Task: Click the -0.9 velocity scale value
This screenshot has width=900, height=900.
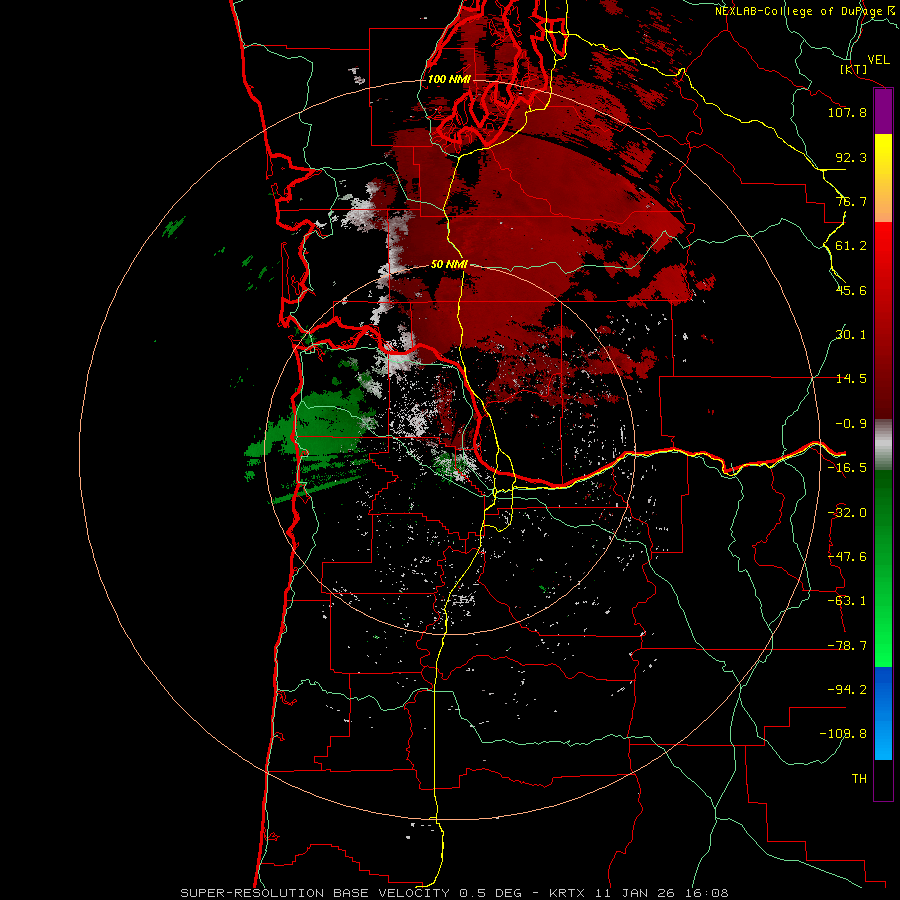Action: click(851, 424)
